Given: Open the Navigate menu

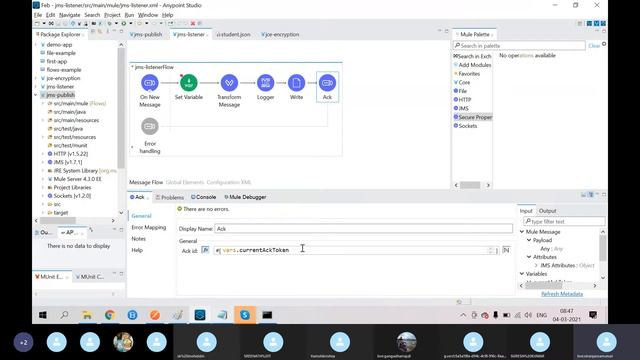Looking at the screenshot, I should click(x=69, y=15).
